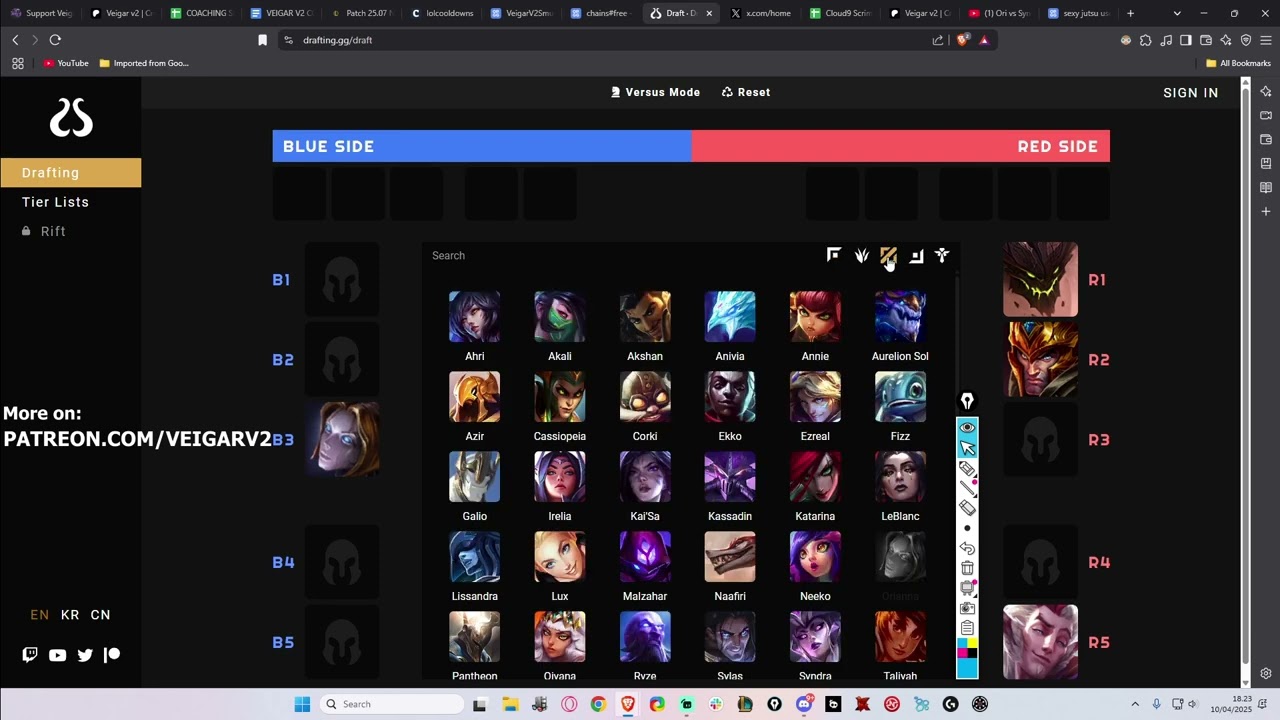Take a screenshot with the camera icon
Screen dimensions: 1280x720
point(967,608)
